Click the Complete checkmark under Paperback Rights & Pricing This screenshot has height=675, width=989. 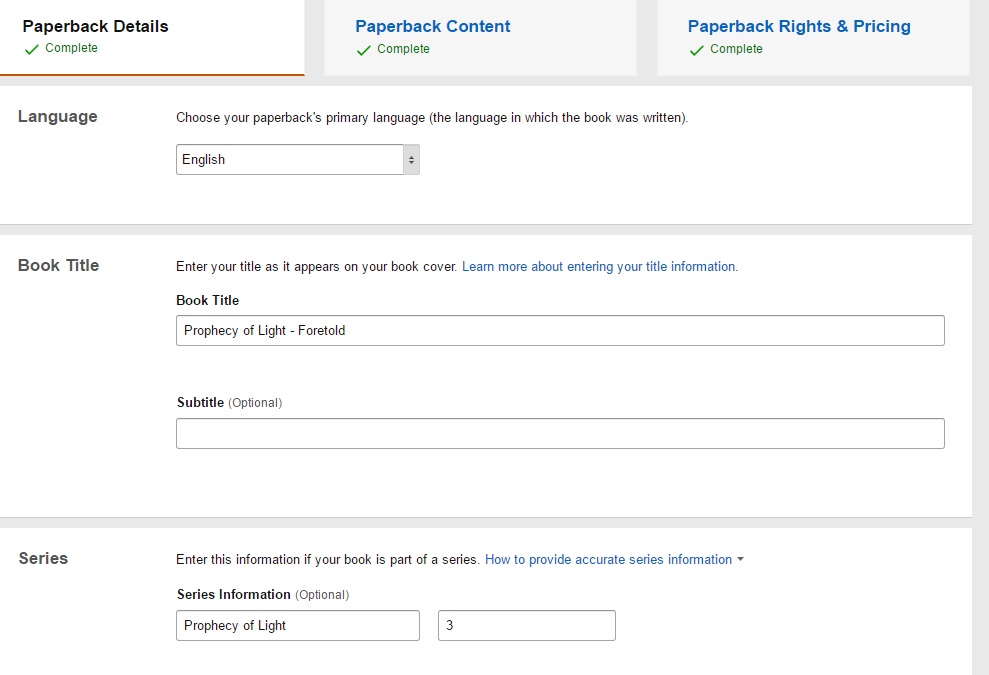tap(696, 49)
